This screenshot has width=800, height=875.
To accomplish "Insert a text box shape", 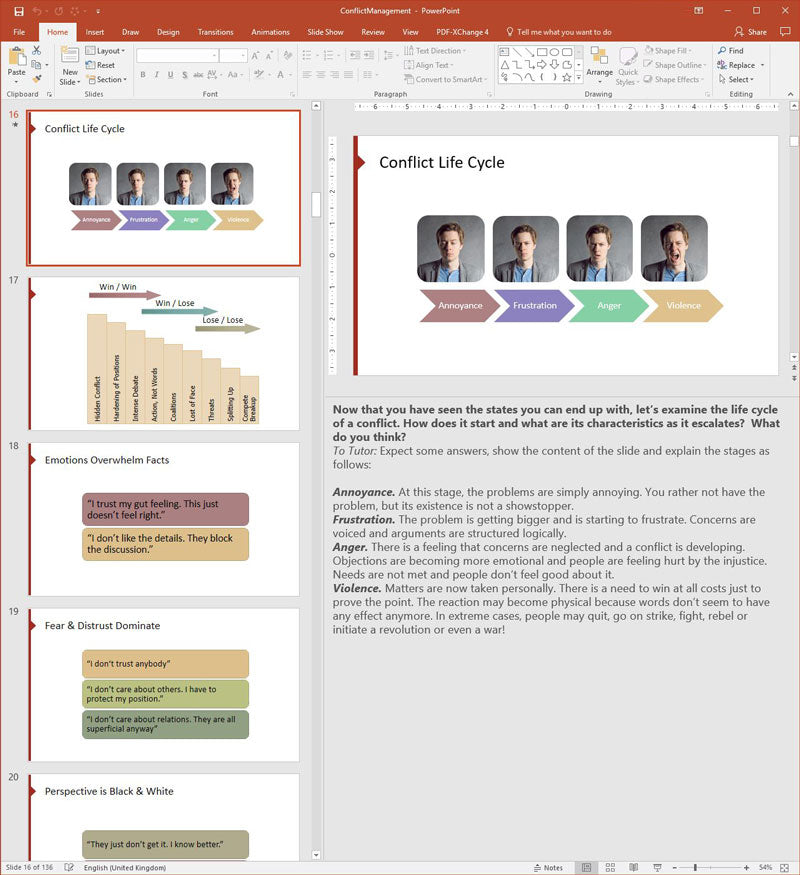I will pyautogui.click(x=504, y=52).
